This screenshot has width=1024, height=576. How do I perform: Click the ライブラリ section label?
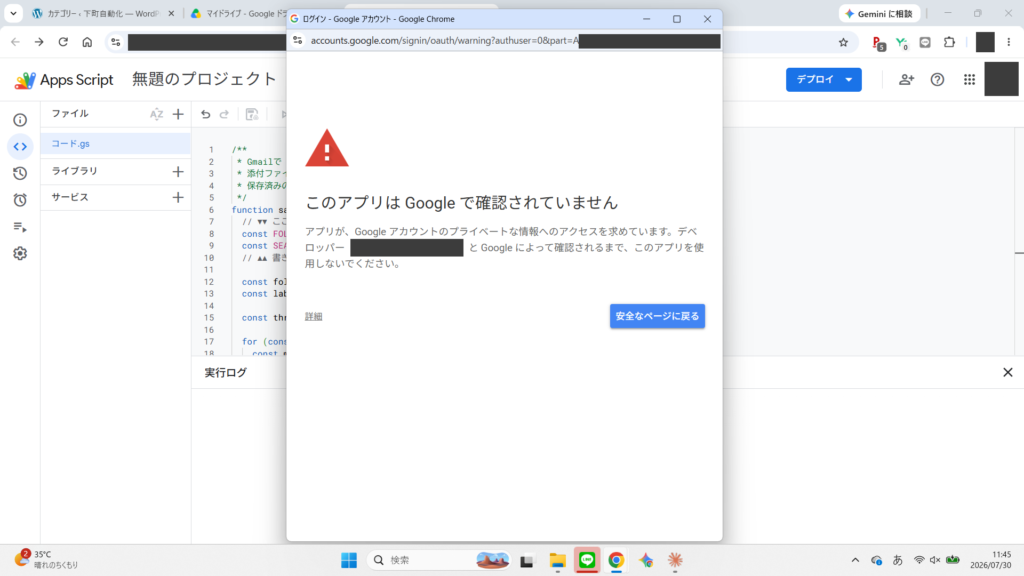[x=74, y=171]
